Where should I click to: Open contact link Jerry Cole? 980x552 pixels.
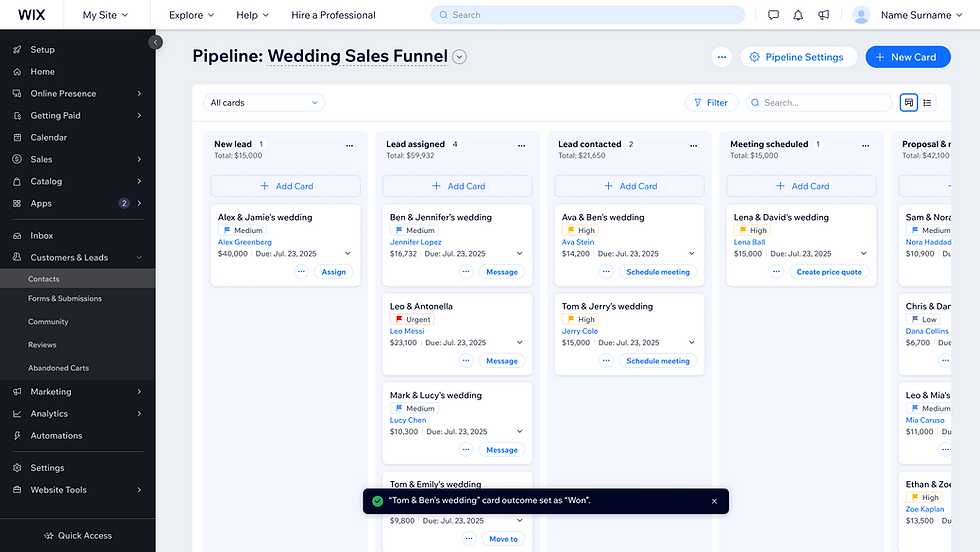pos(580,331)
